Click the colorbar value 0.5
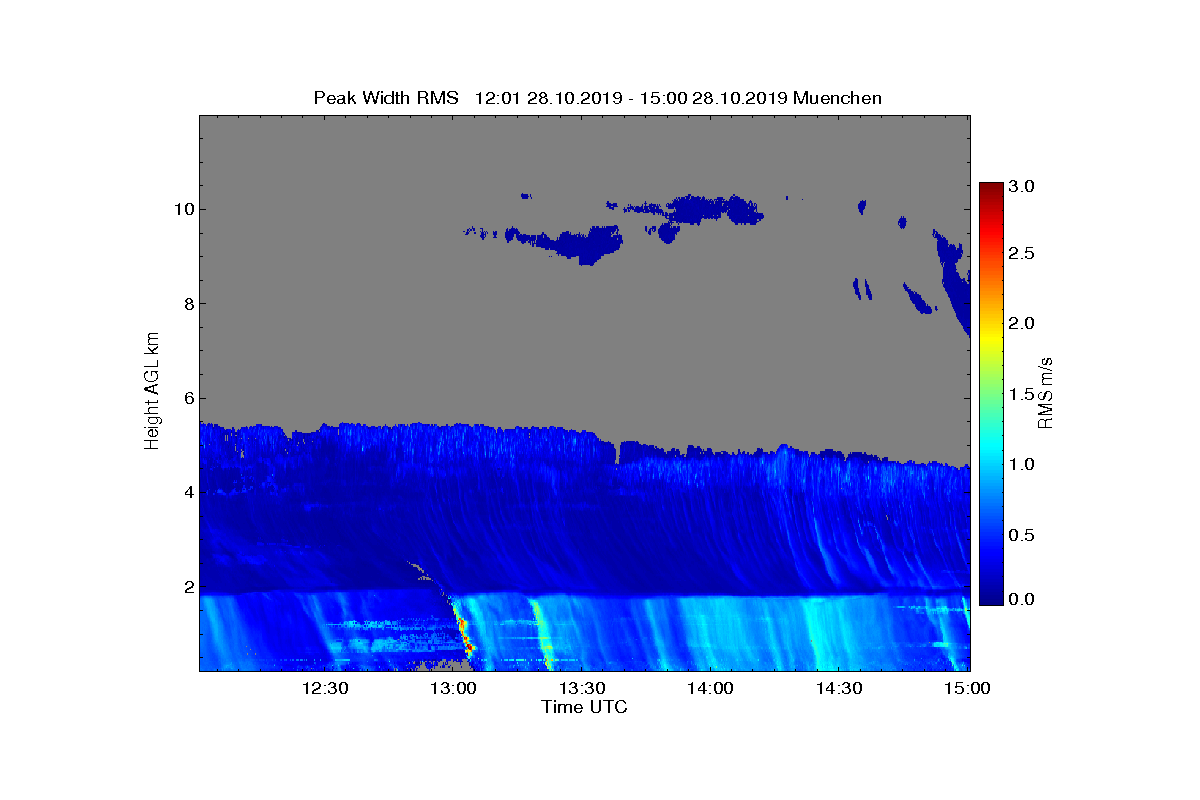This screenshot has width=1200, height=800. point(1021,535)
